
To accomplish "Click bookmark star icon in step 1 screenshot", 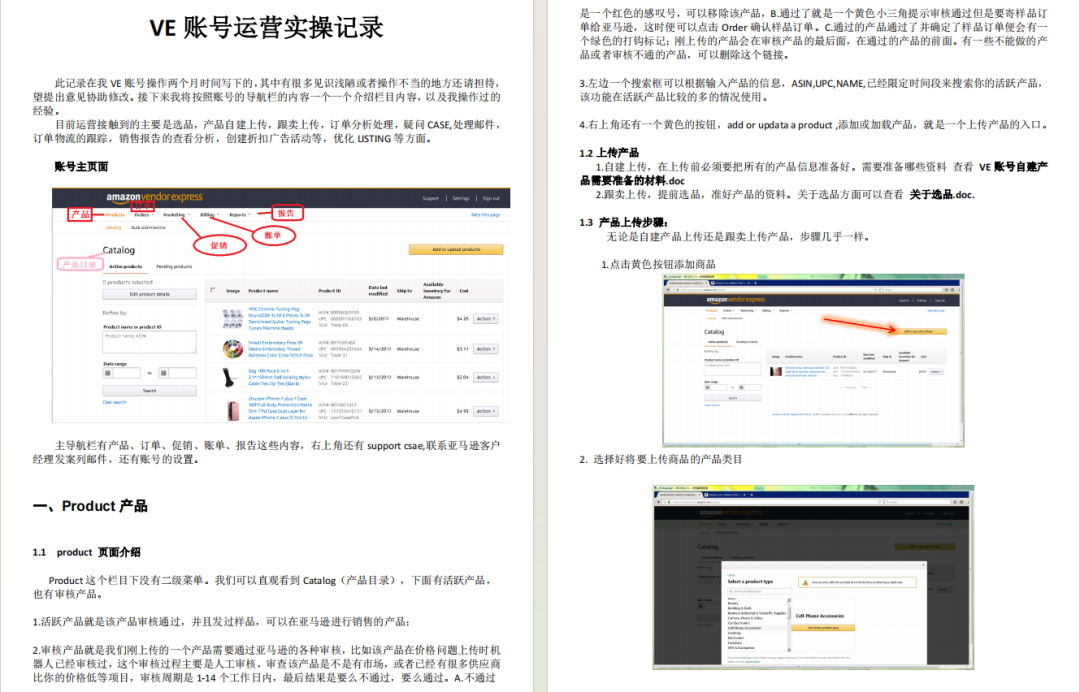I will coord(946,290).
